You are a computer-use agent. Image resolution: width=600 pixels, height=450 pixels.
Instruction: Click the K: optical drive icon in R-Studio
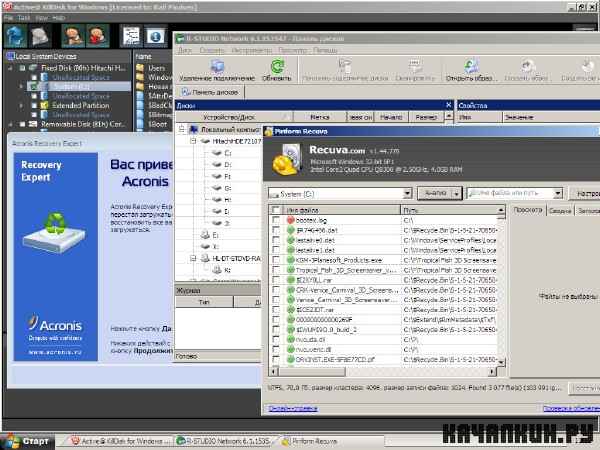[x=217, y=270]
